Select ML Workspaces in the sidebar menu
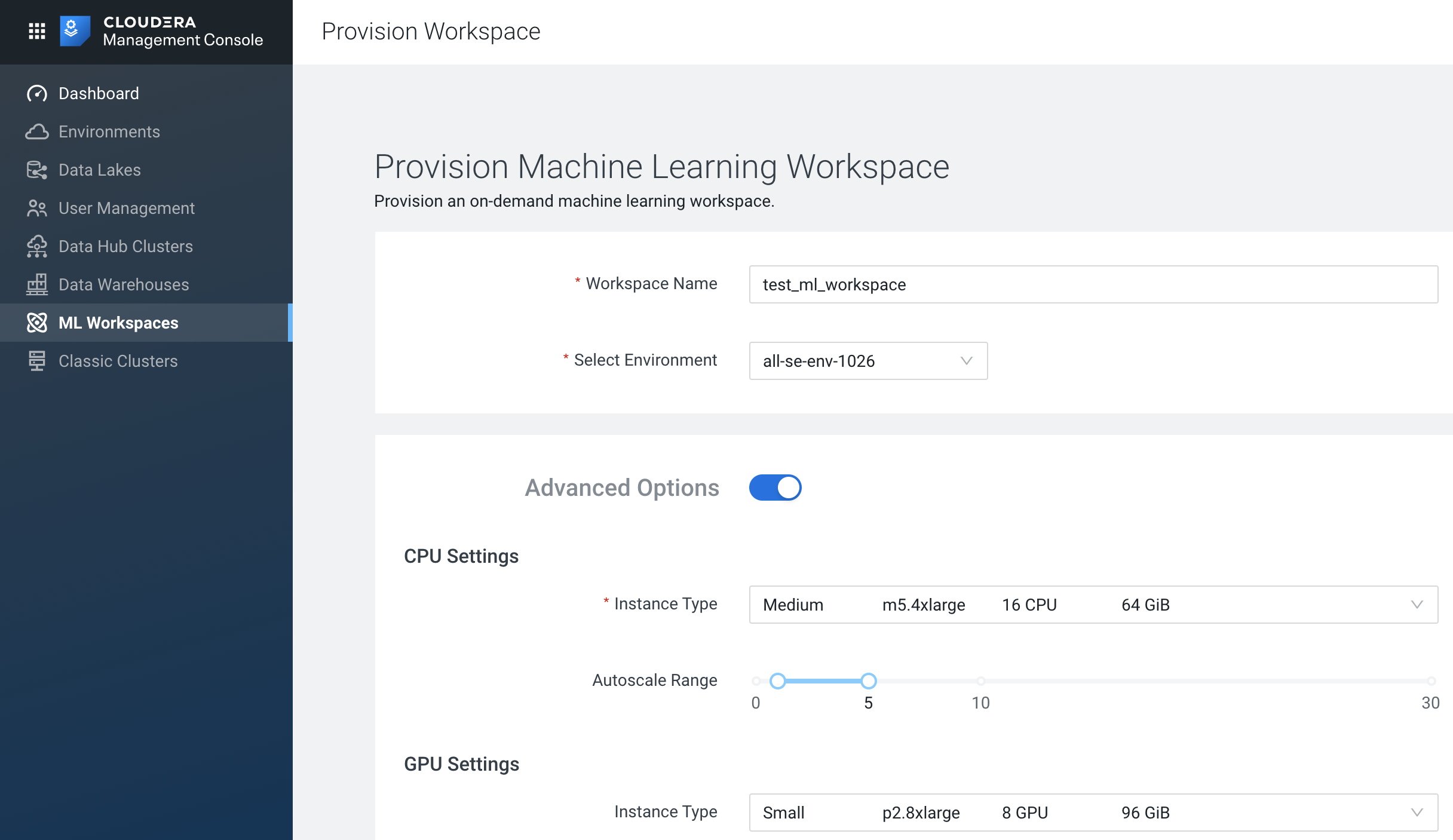Screen dimensions: 1453x840 (118, 323)
